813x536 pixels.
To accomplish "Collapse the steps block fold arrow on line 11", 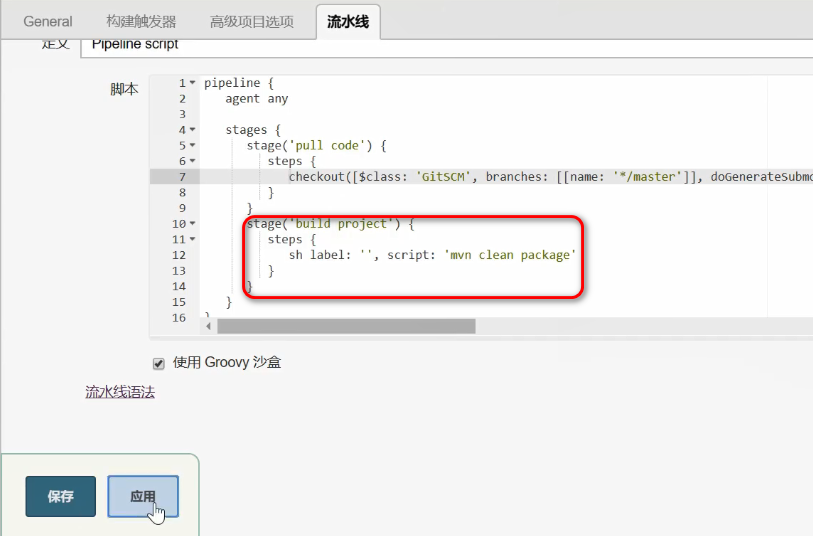I will click(192, 239).
